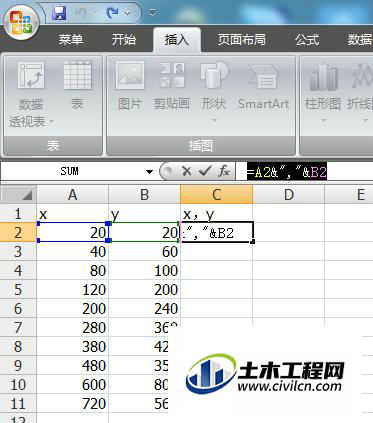Select row 11 header

point(18,403)
